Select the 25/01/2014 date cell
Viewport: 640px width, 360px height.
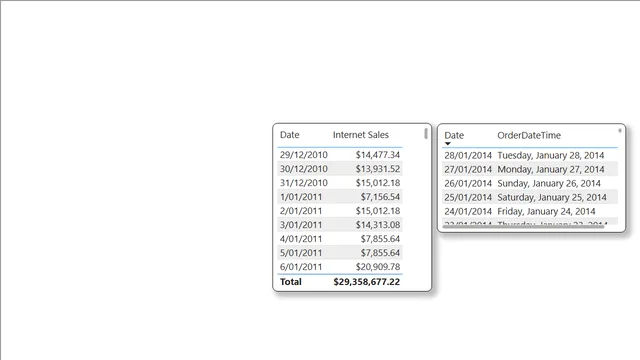click(468, 197)
